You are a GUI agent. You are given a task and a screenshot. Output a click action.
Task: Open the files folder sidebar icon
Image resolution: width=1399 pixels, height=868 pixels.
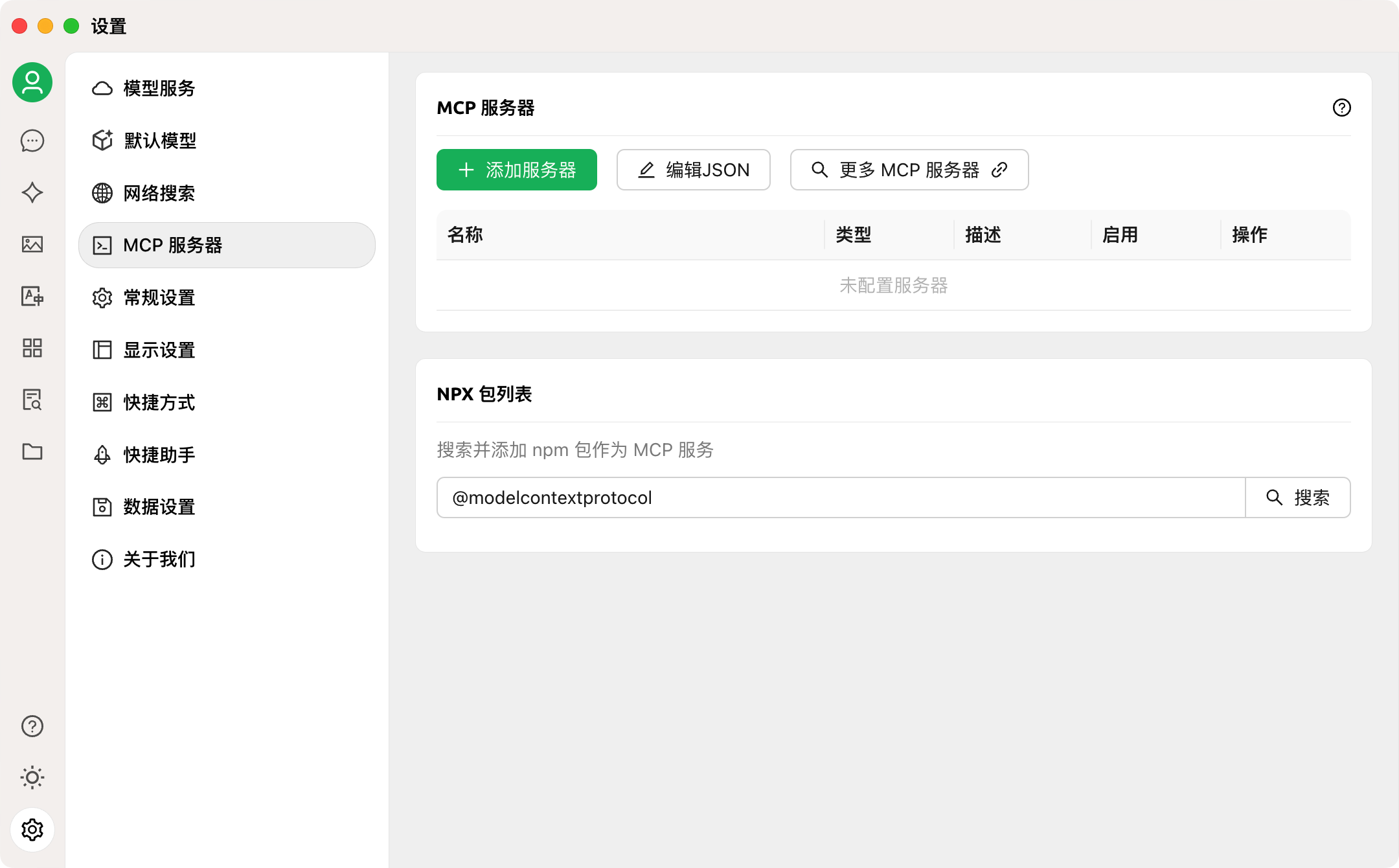(x=32, y=451)
